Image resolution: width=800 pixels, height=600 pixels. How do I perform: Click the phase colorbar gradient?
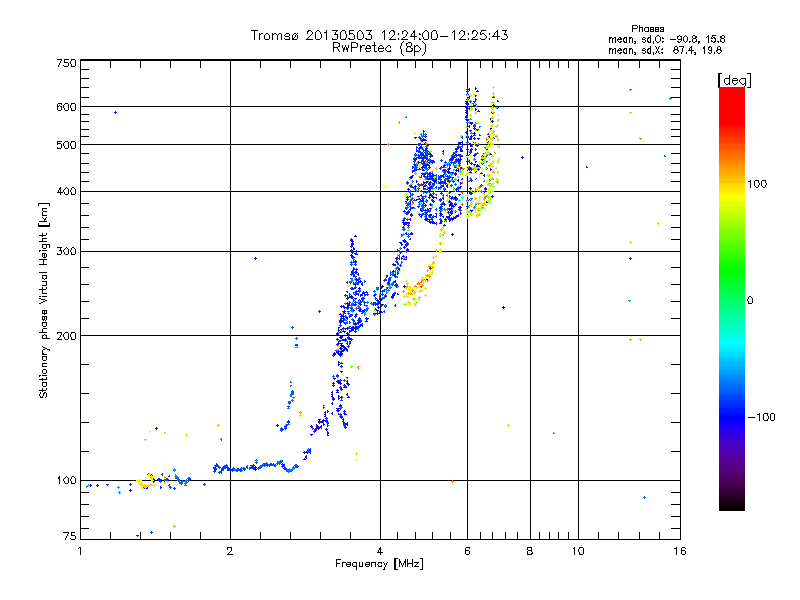732,298
